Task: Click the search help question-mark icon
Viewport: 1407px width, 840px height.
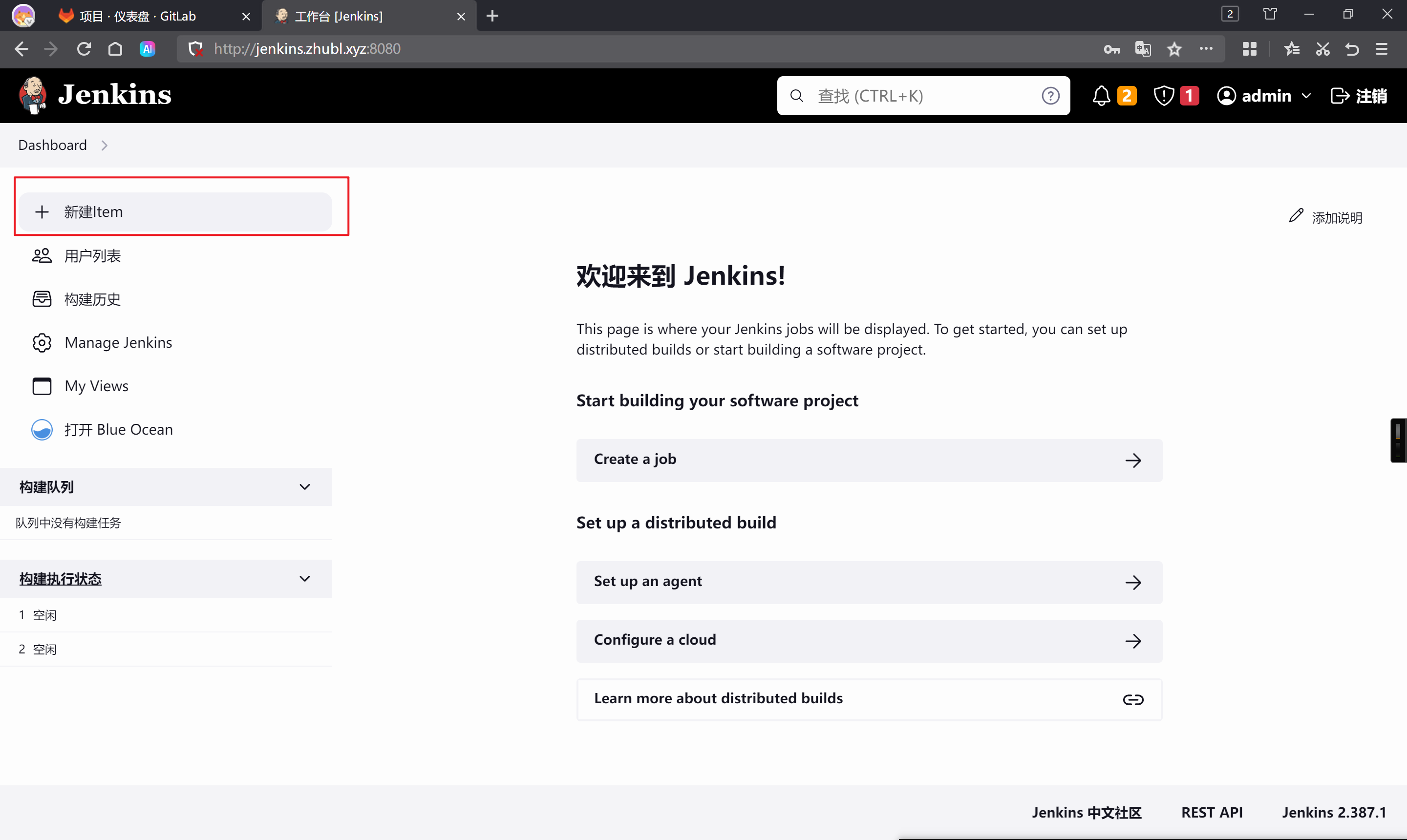Action: (x=1050, y=96)
